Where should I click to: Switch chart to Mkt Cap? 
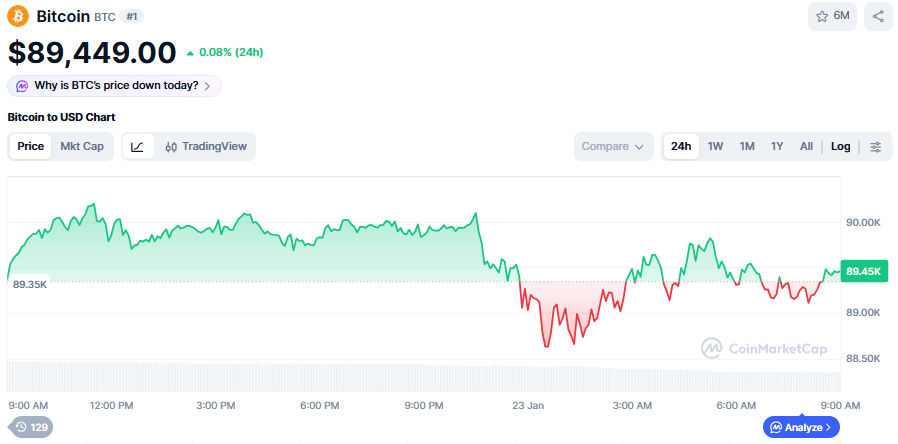pos(82,147)
